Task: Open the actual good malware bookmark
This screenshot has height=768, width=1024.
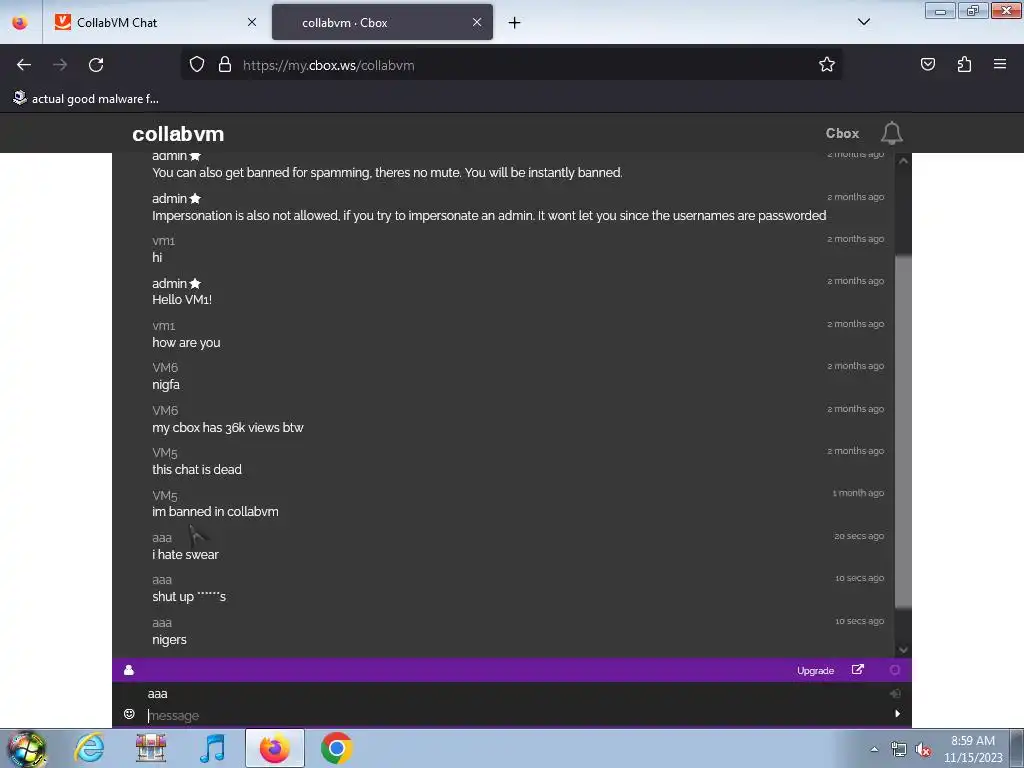Action: coord(86,99)
